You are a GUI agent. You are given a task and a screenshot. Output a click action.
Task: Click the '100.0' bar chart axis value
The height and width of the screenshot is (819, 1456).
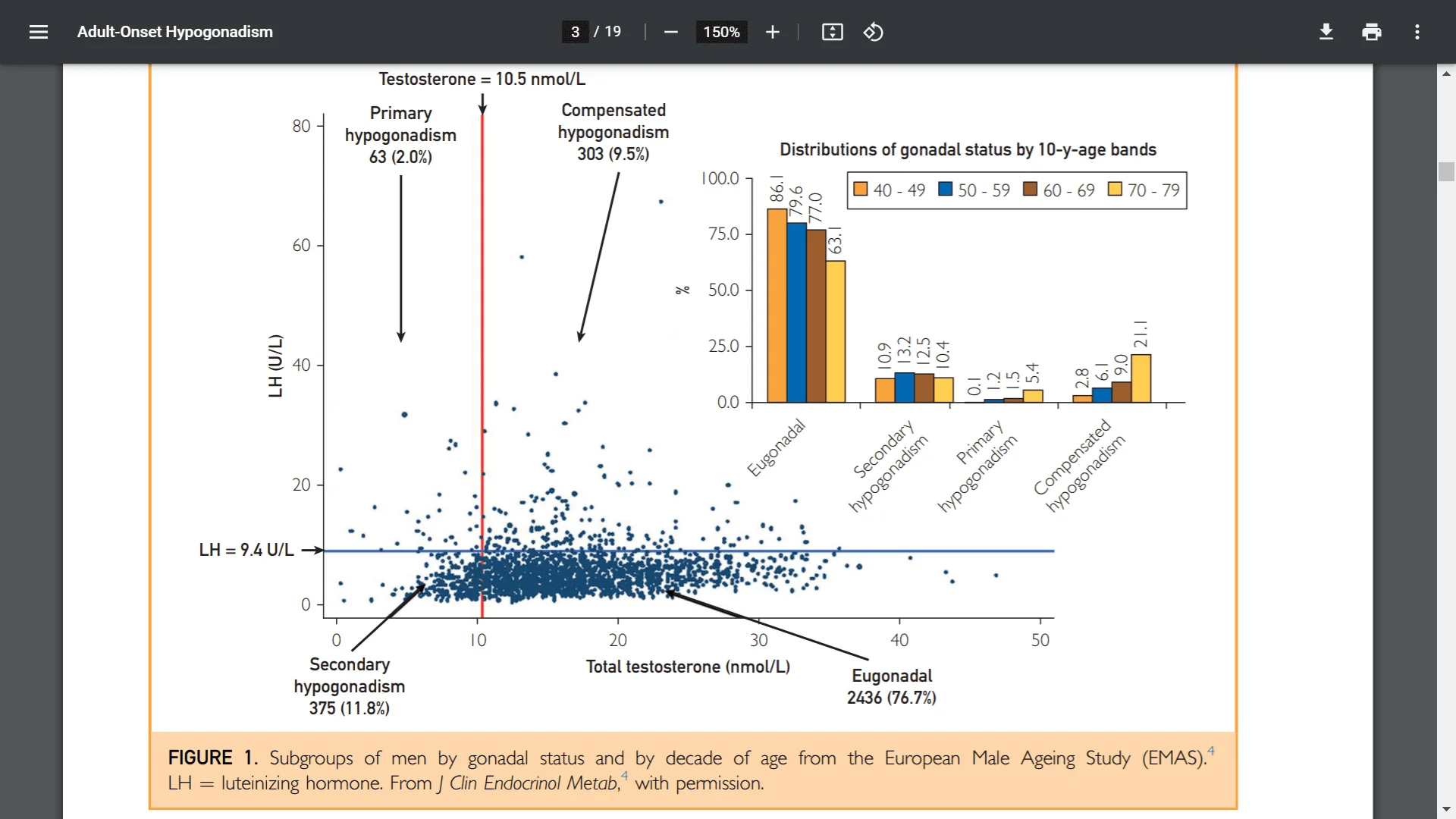coord(720,178)
